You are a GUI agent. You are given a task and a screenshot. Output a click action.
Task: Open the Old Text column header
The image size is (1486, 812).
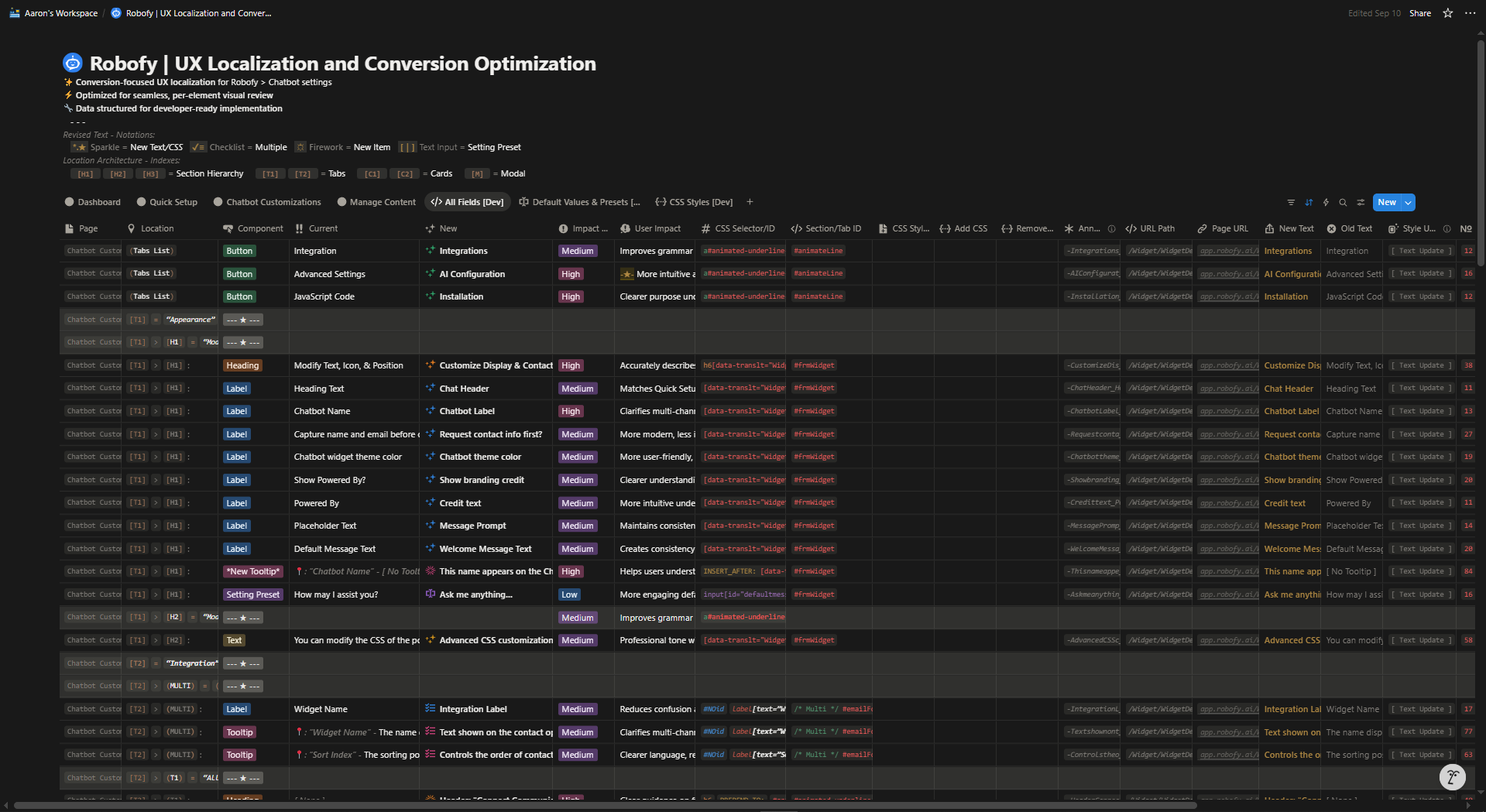(1350, 229)
